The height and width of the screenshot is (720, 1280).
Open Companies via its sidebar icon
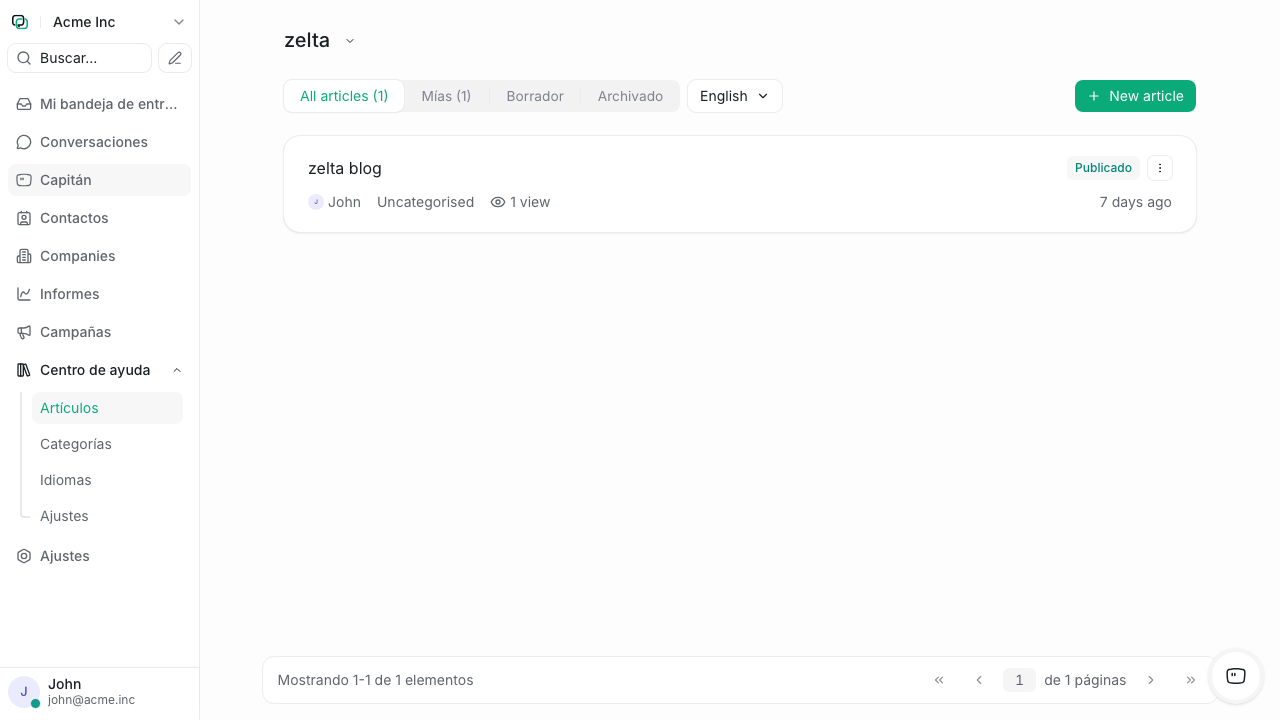tap(24, 256)
